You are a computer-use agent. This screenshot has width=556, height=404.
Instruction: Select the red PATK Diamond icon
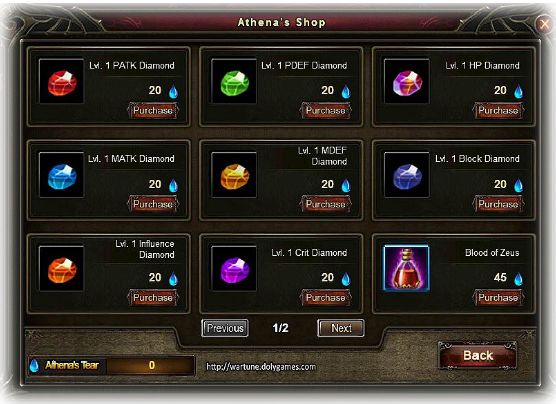point(61,81)
